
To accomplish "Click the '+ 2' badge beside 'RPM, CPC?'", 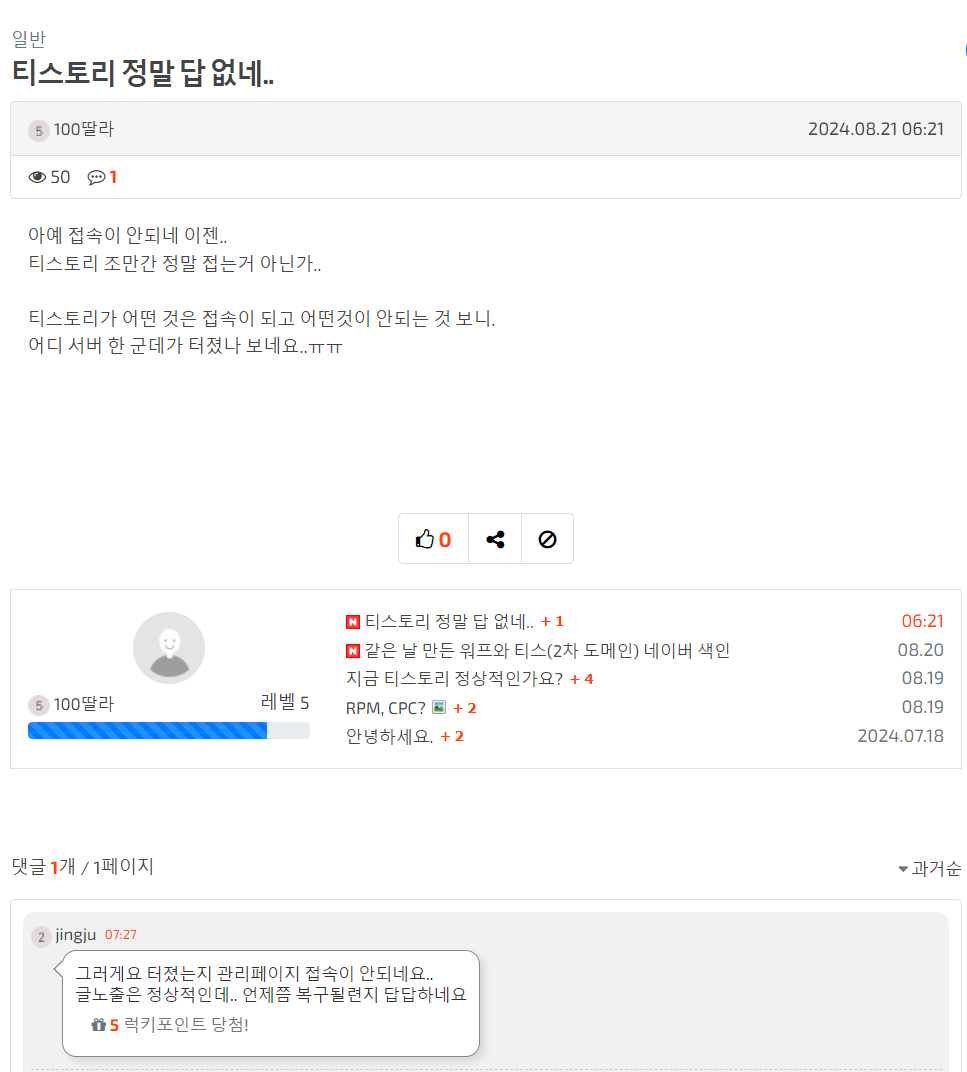I will (464, 708).
